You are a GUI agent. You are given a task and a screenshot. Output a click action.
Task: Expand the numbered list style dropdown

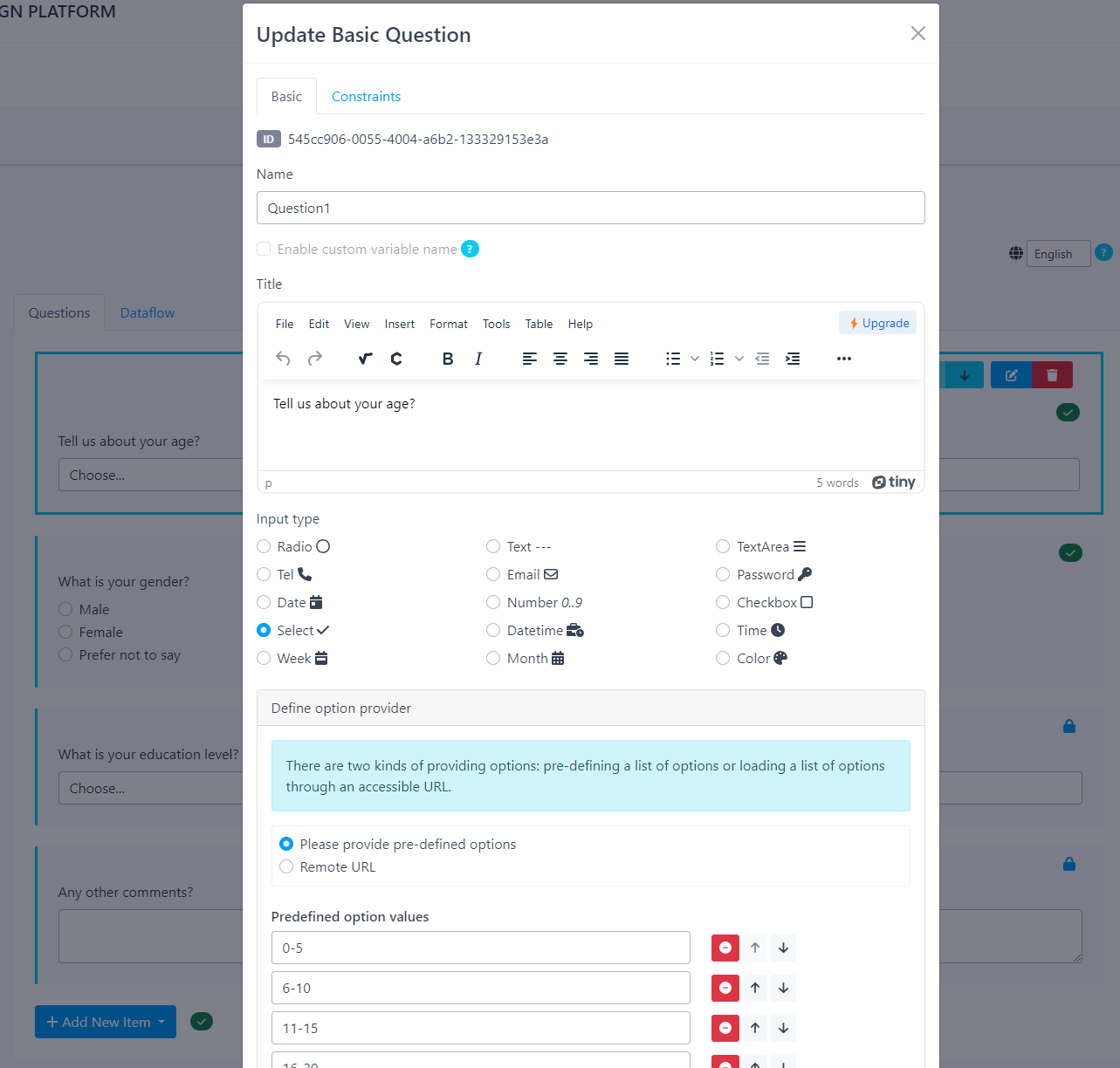[739, 359]
